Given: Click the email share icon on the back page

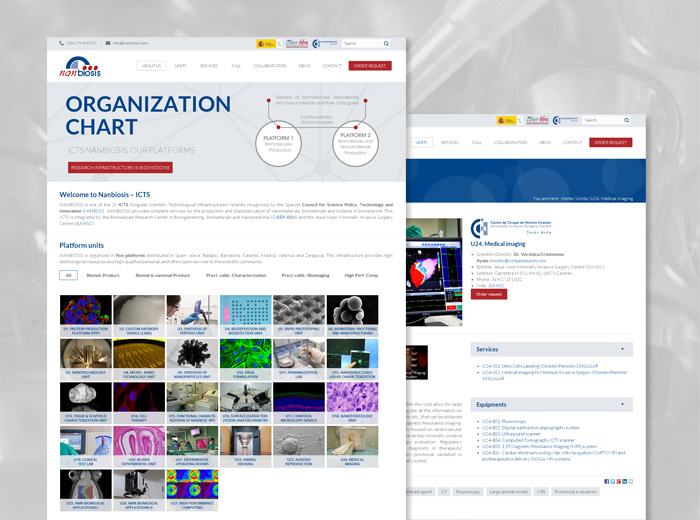Looking at the screenshot, I should [x=630, y=481].
